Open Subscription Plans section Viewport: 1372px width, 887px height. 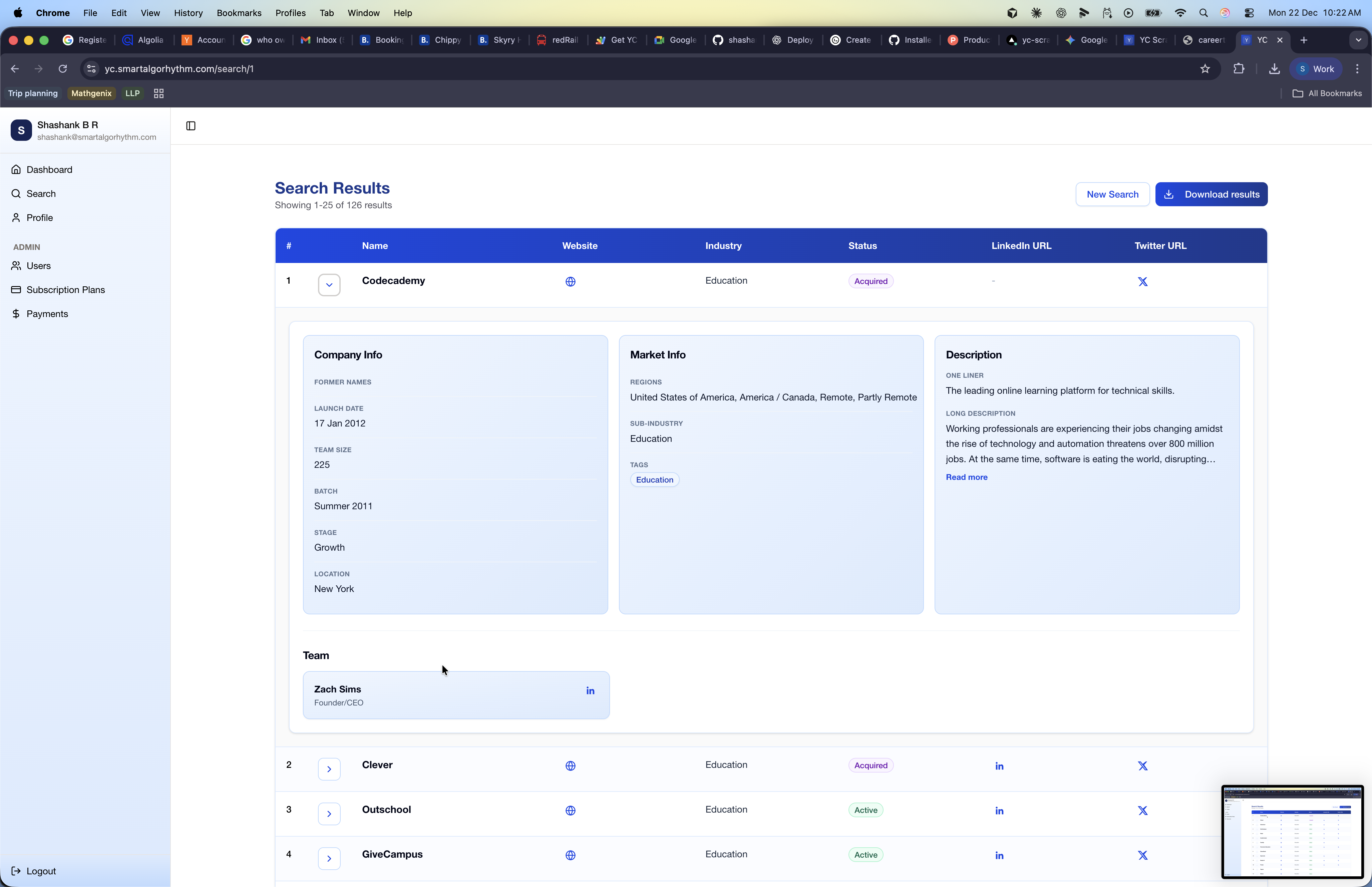tap(65, 290)
